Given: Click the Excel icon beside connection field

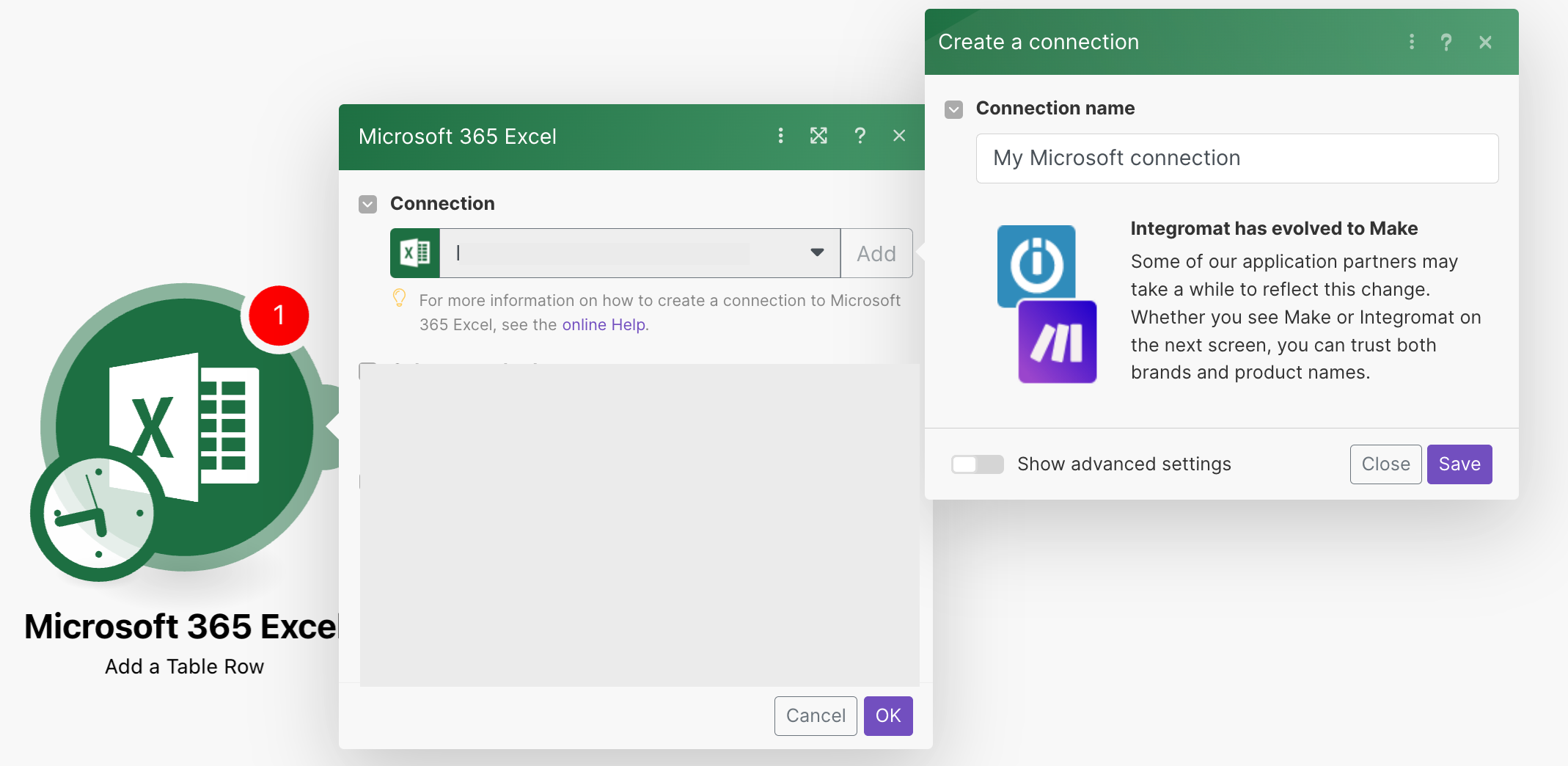Looking at the screenshot, I should click(x=415, y=253).
